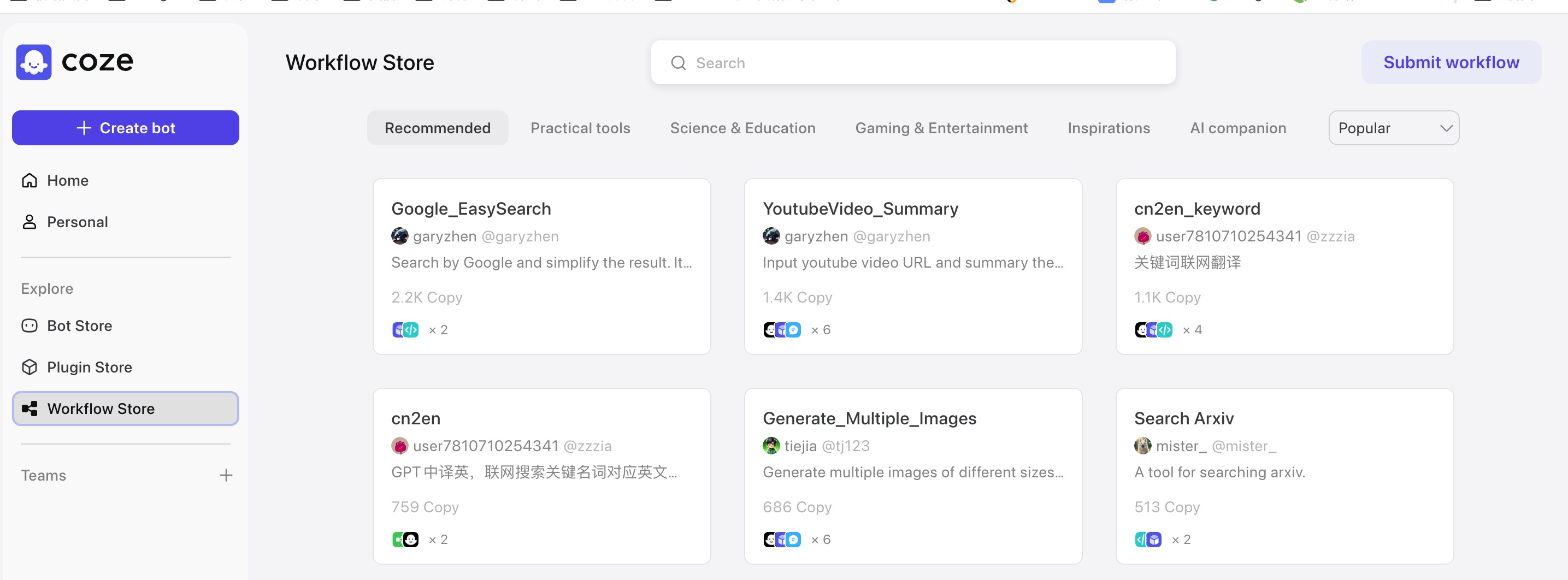This screenshot has width=1568, height=580.
Task: Select the Gaming & Entertainment tab
Action: coord(941,128)
